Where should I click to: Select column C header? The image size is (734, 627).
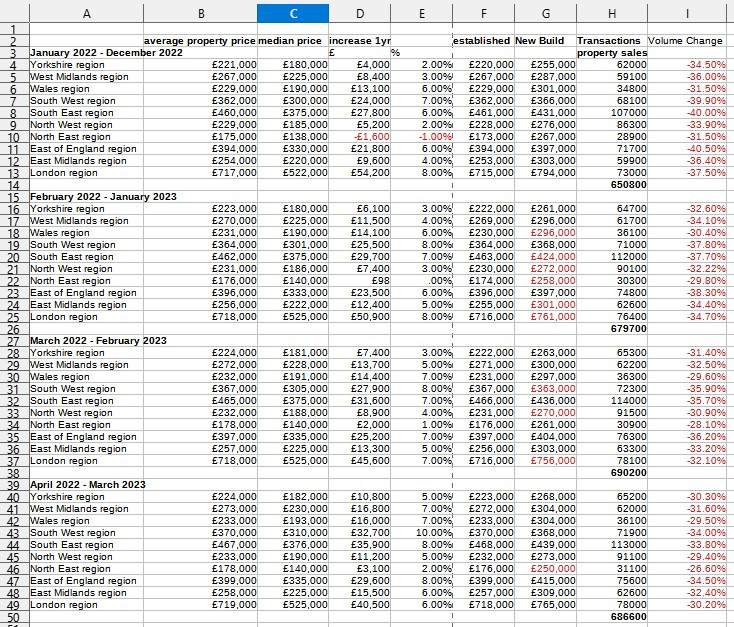point(293,14)
